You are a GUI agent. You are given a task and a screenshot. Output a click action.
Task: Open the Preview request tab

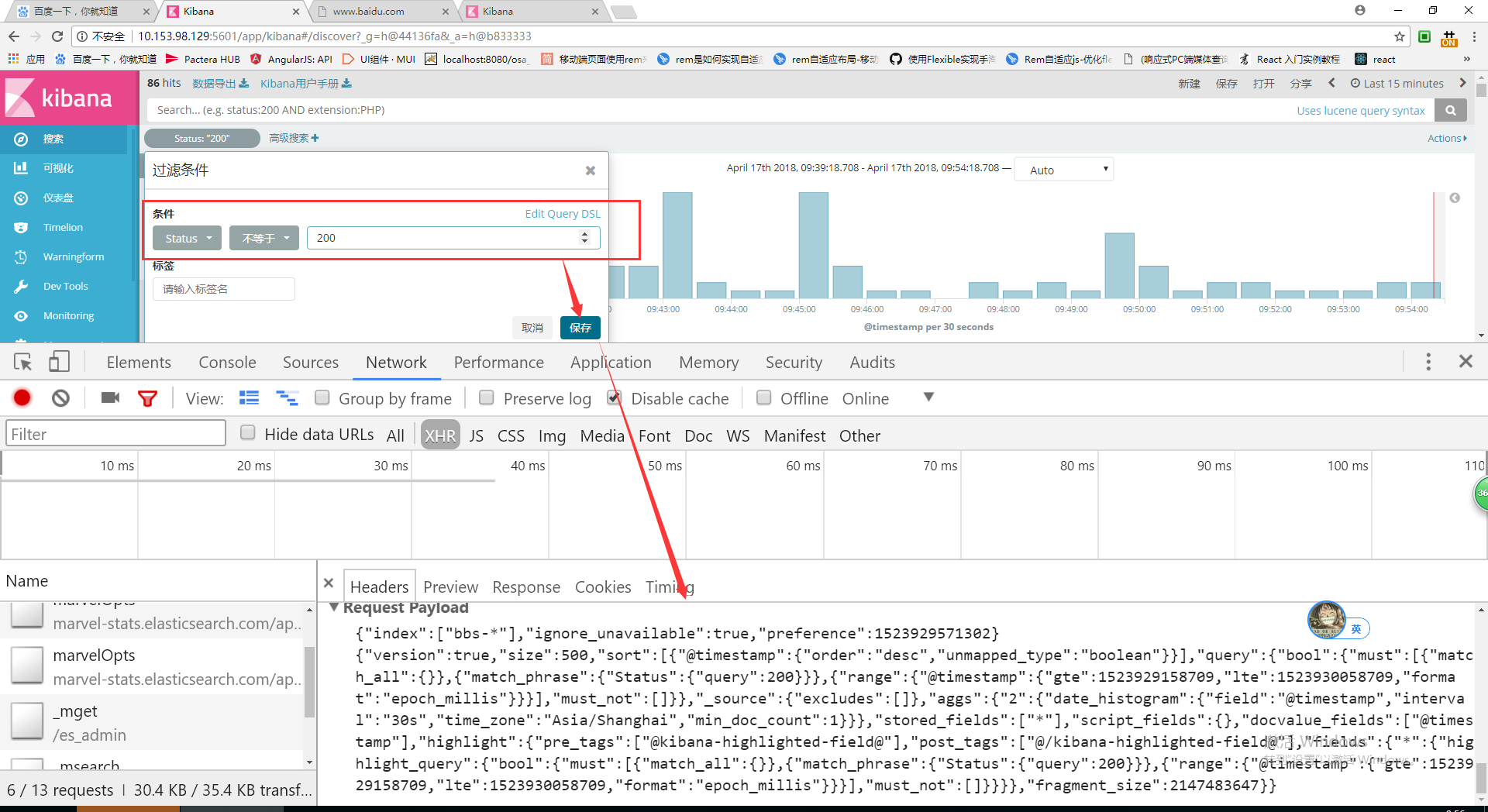(x=450, y=587)
